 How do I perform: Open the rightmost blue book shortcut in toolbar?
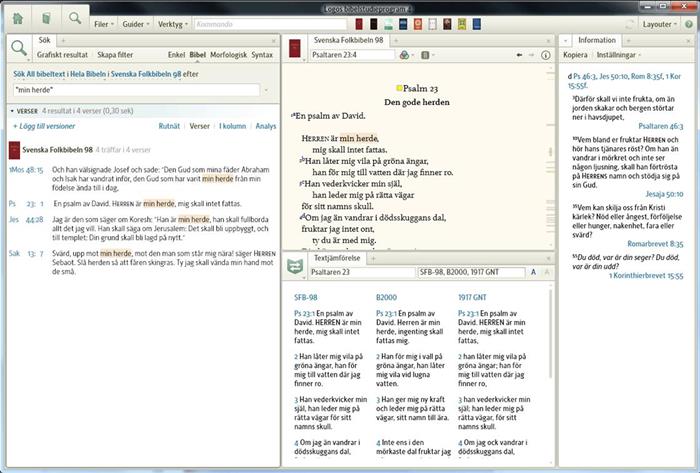point(477,24)
